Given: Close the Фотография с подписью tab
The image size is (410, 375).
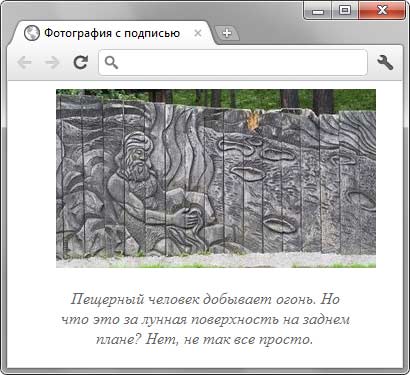Looking at the screenshot, I should tap(198, 33).
